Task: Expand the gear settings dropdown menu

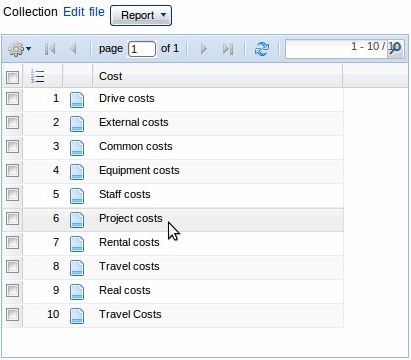Action: tap(20, 49)
